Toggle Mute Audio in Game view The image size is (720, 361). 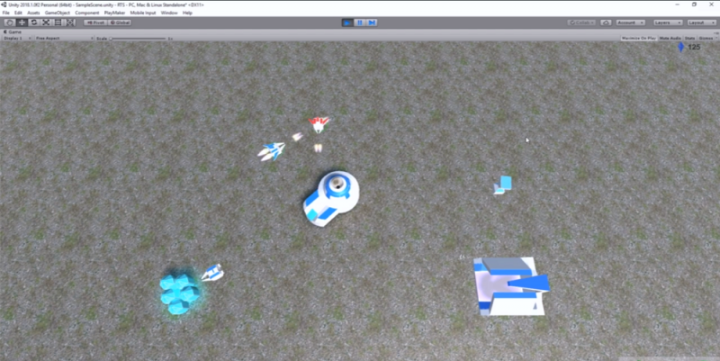pos(670,39)
